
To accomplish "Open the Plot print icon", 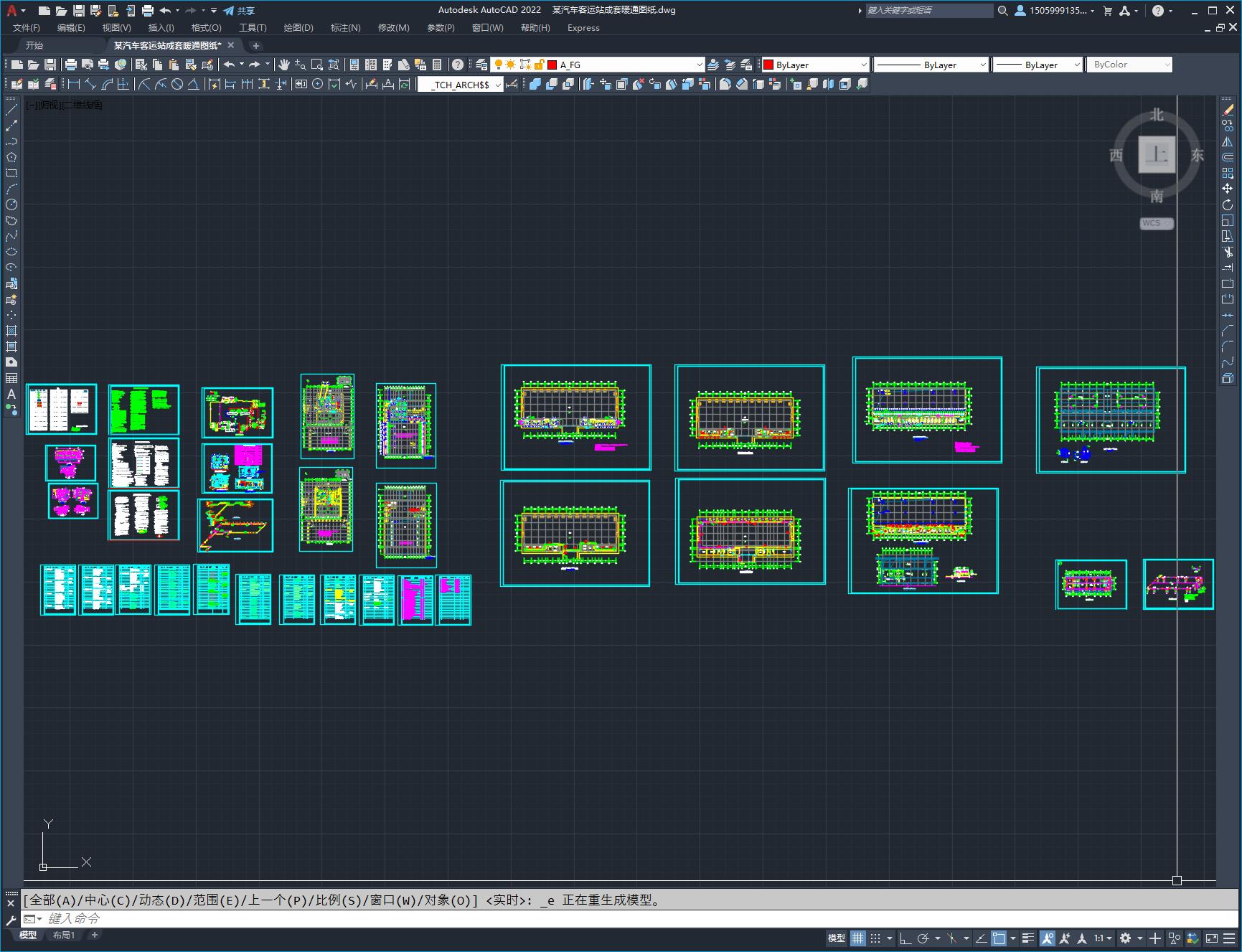I will pyautogui.click(x=71, y=65).
